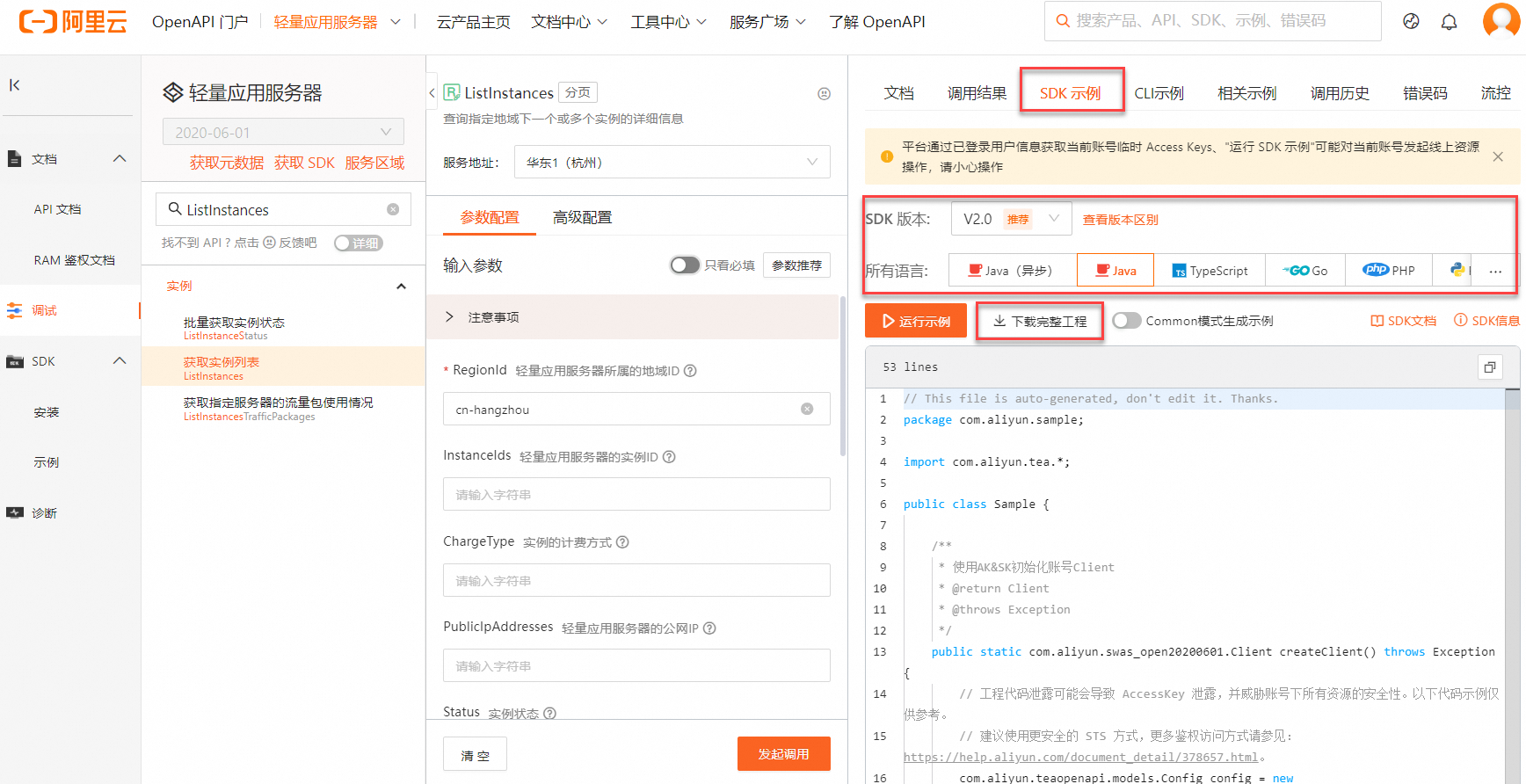1526x784 pixels.
Task: Click the icon left of the bell
Action: tap(1411, 22)
